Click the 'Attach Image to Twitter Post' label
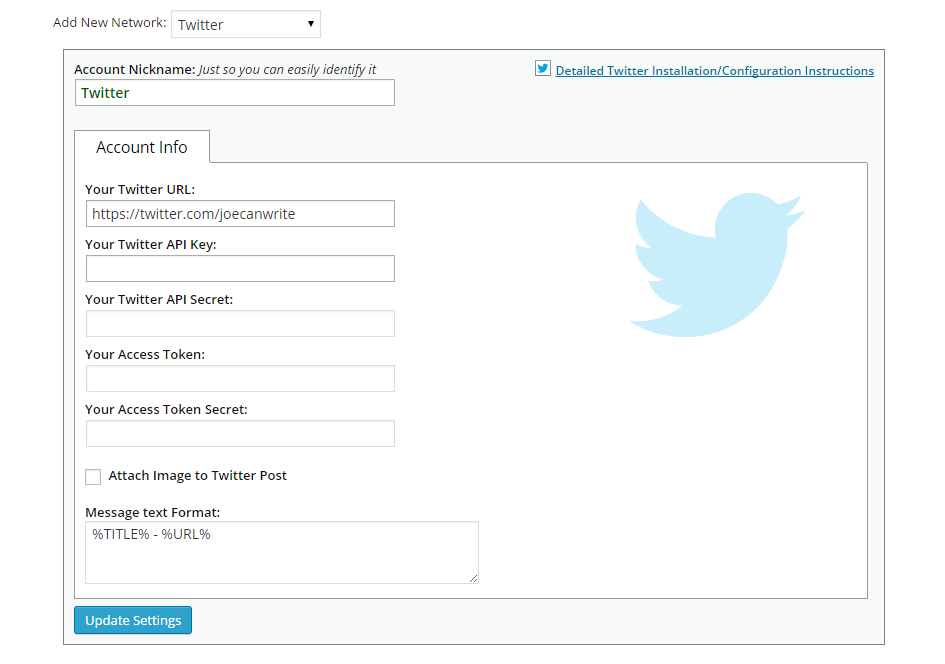This screenshot has width=945, height=664. click(x=198, y=475)
